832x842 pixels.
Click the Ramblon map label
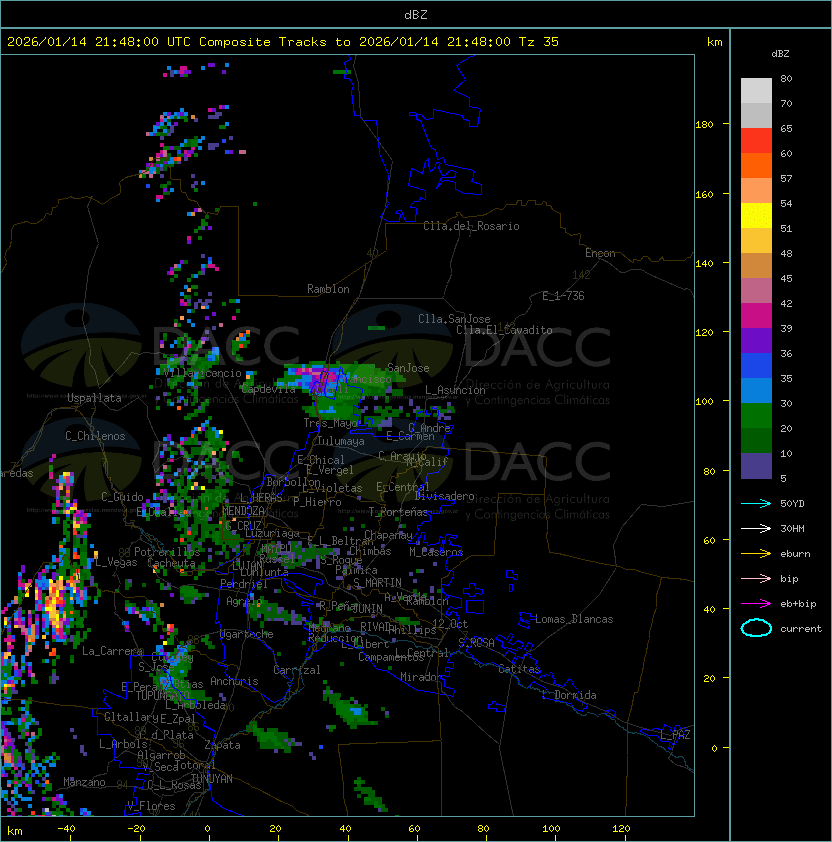(328, 289)
